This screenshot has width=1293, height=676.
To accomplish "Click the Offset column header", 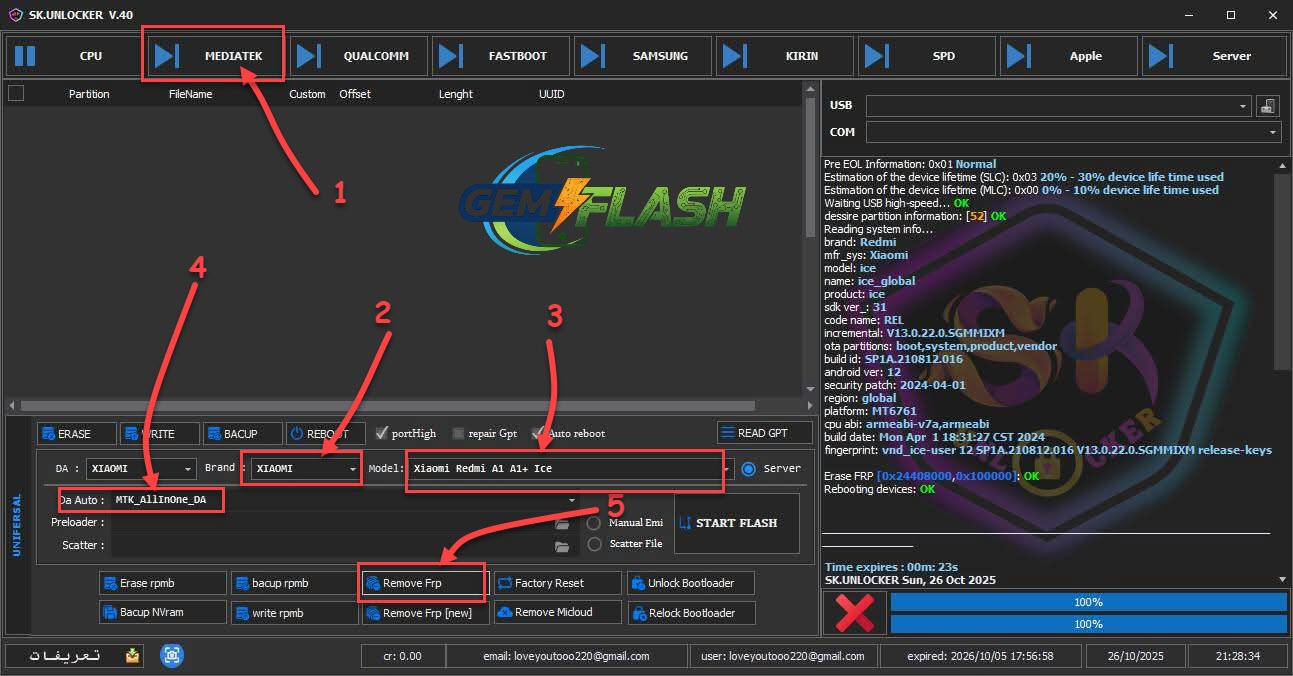I will pos(355,94).
